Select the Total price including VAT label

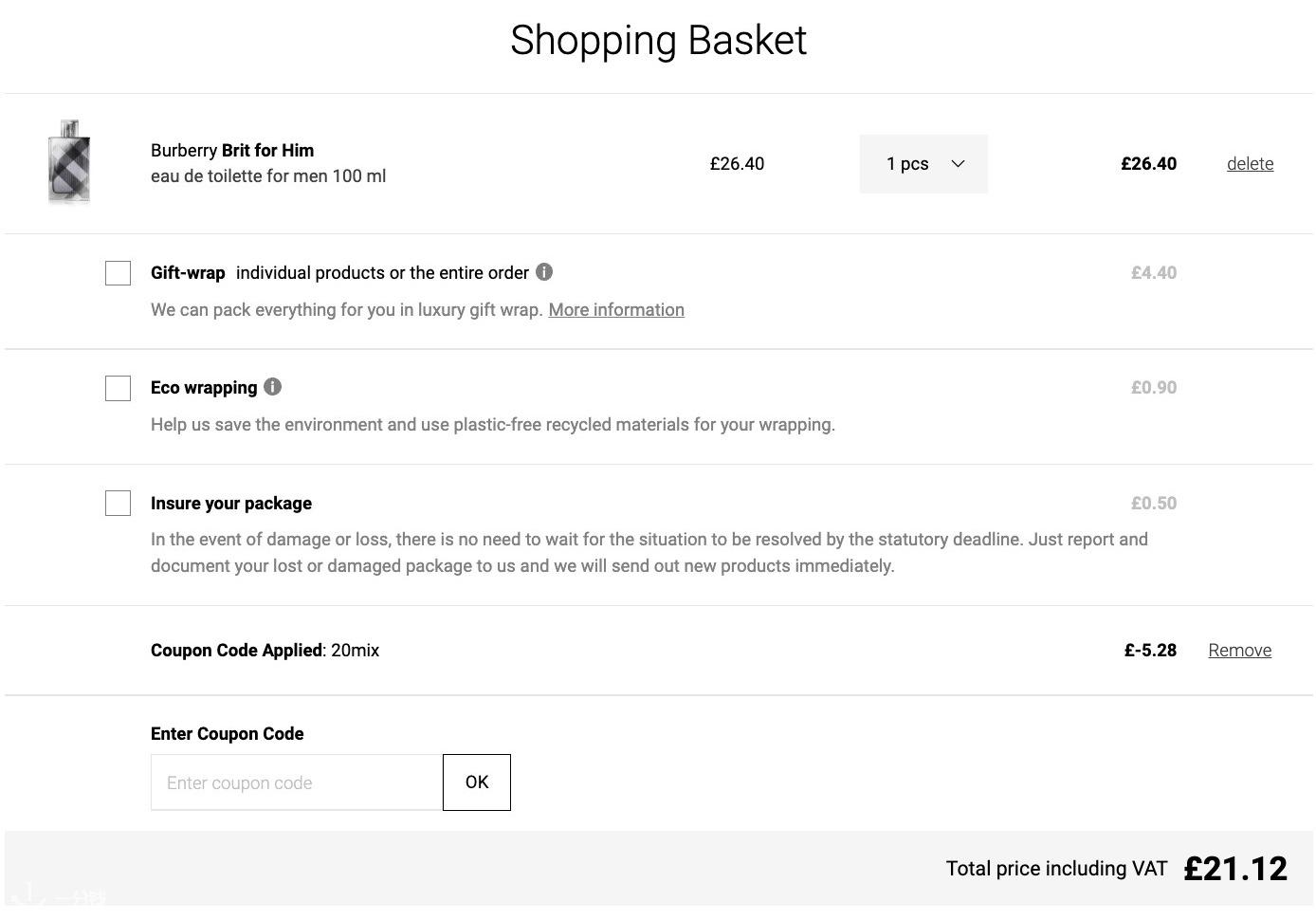coord(1056,869)
